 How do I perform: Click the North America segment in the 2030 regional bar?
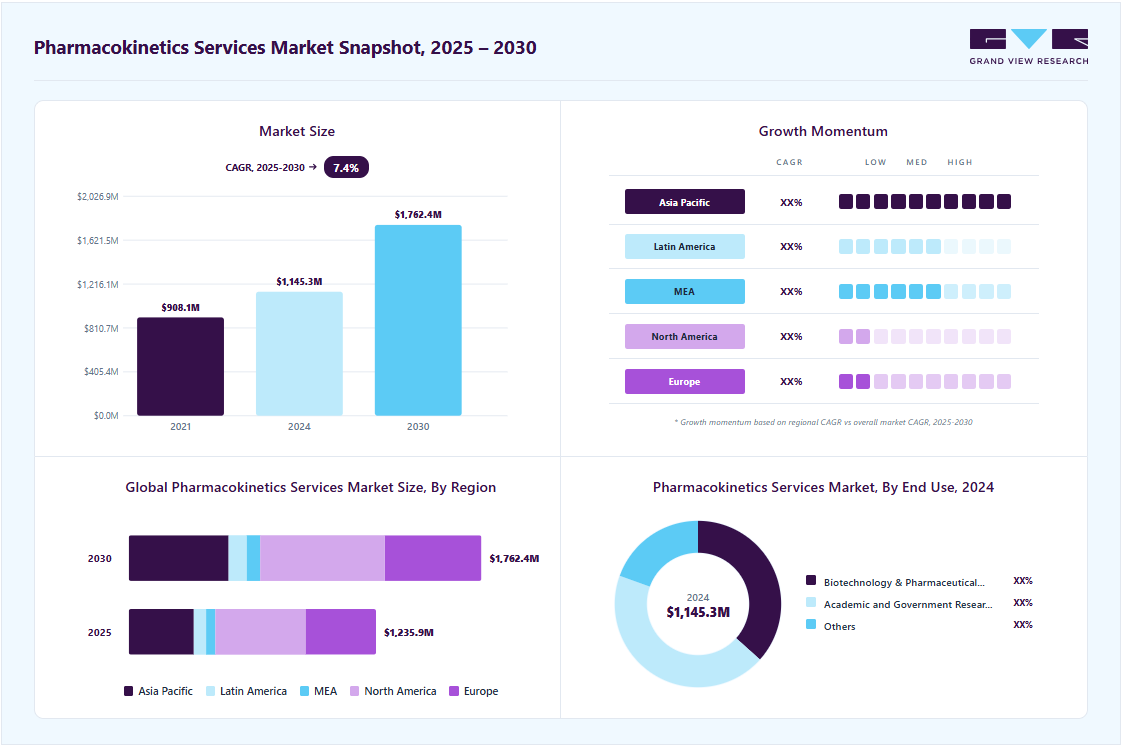click(x=322, y=558)
